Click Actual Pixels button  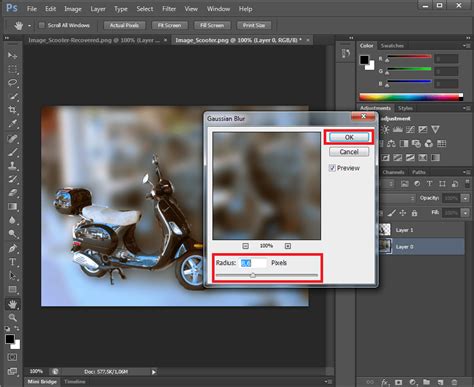coord(124,25)
